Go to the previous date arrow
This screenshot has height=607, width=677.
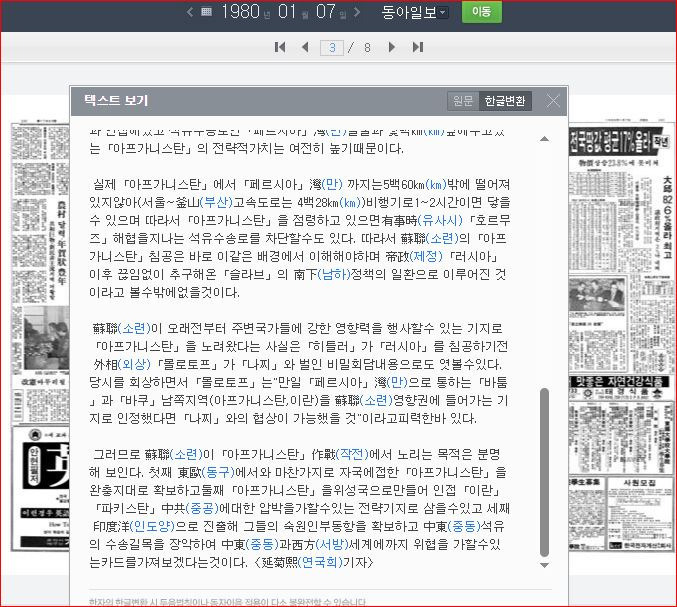[190, 12]
